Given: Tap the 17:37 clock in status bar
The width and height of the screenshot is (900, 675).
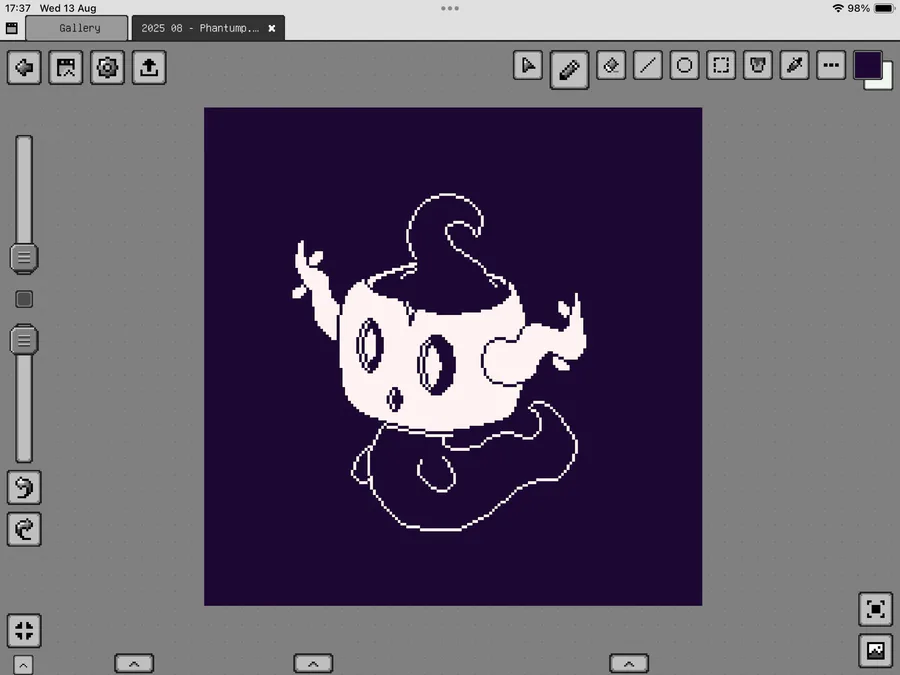Looking at the screenshot, I should coord(18,8).
